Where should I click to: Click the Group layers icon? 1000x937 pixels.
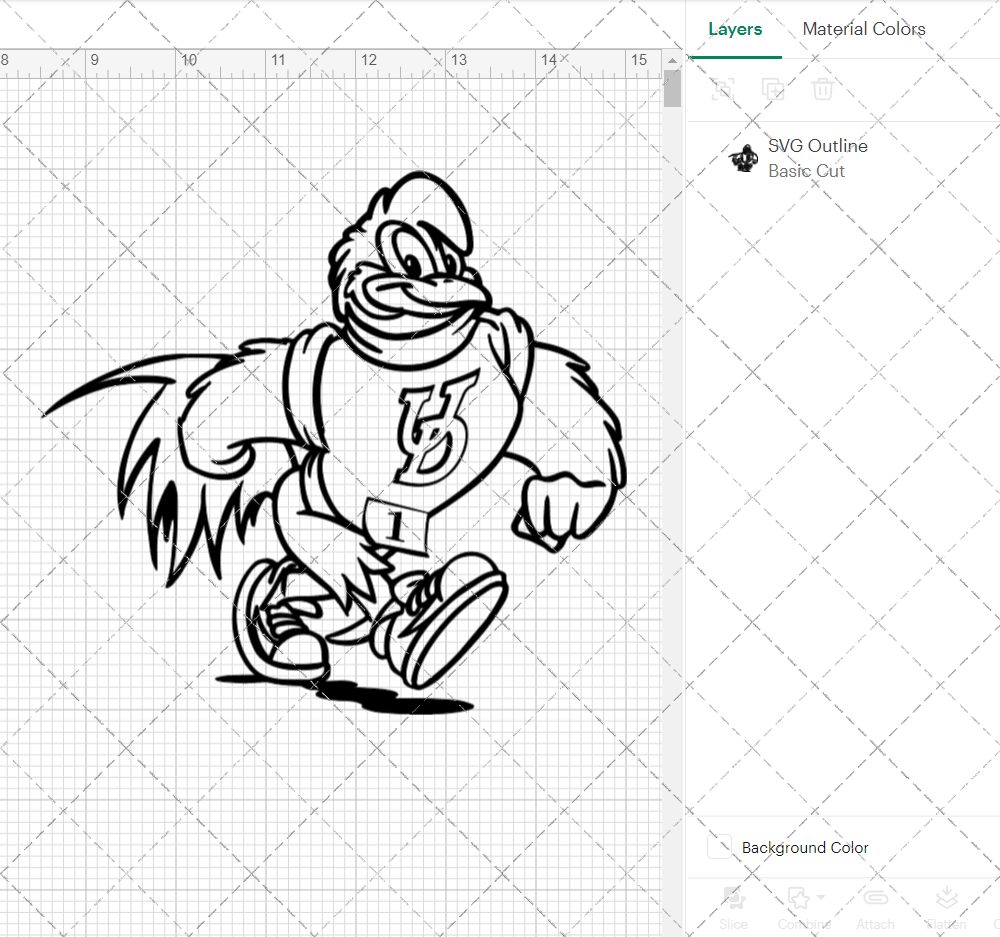(723, 89)
